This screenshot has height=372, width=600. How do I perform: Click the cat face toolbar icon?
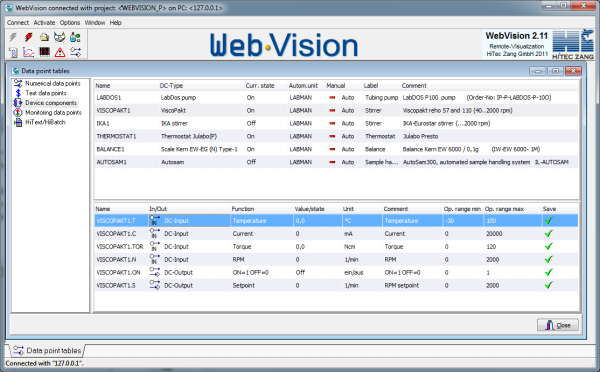click(x=60, y=37)
